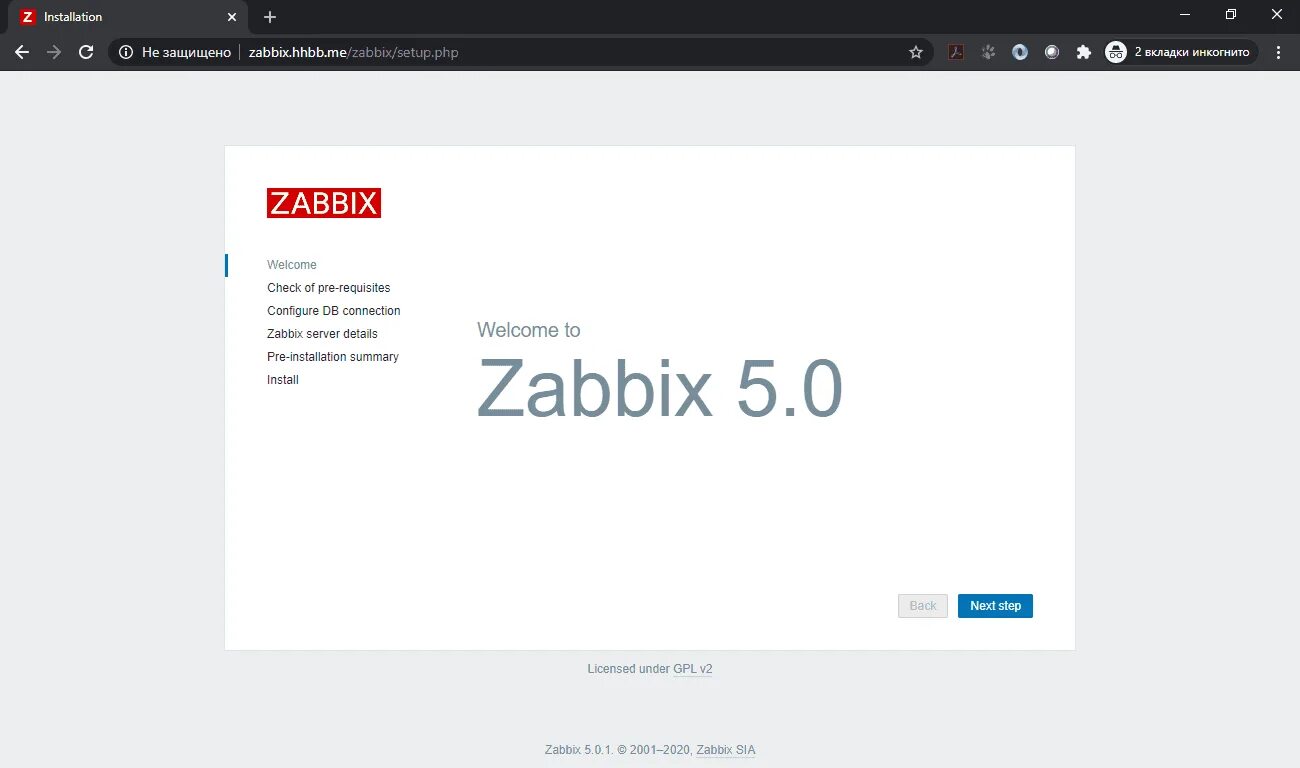The height and width of the screenshot is (768, 1300).
Task: Click the 'Welcome to' text
Action: (529, 330)
